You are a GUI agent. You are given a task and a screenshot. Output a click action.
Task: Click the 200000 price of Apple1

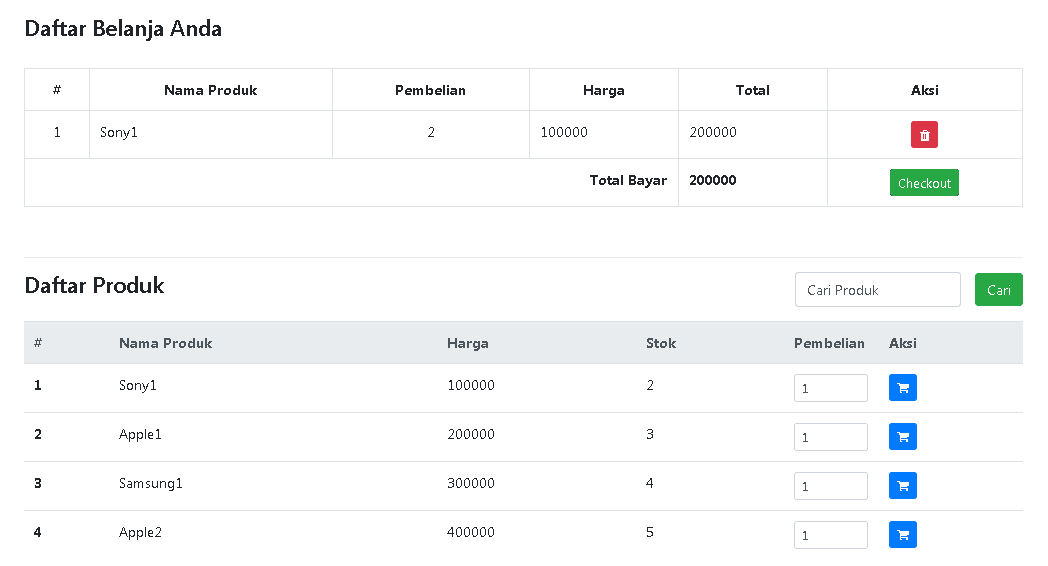coord(471,434)
